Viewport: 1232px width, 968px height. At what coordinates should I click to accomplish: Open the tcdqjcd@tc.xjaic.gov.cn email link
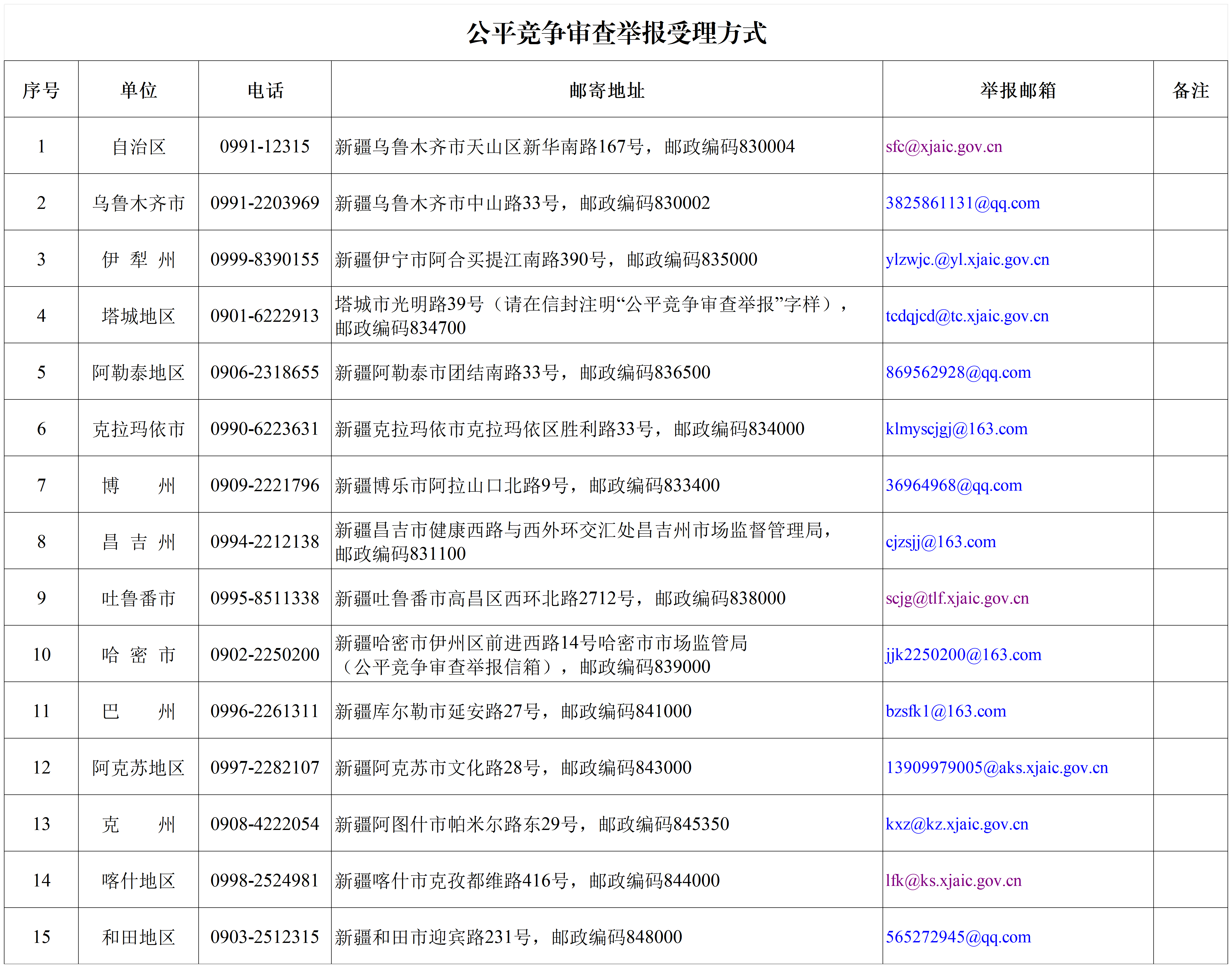click(x=967, y=316)
